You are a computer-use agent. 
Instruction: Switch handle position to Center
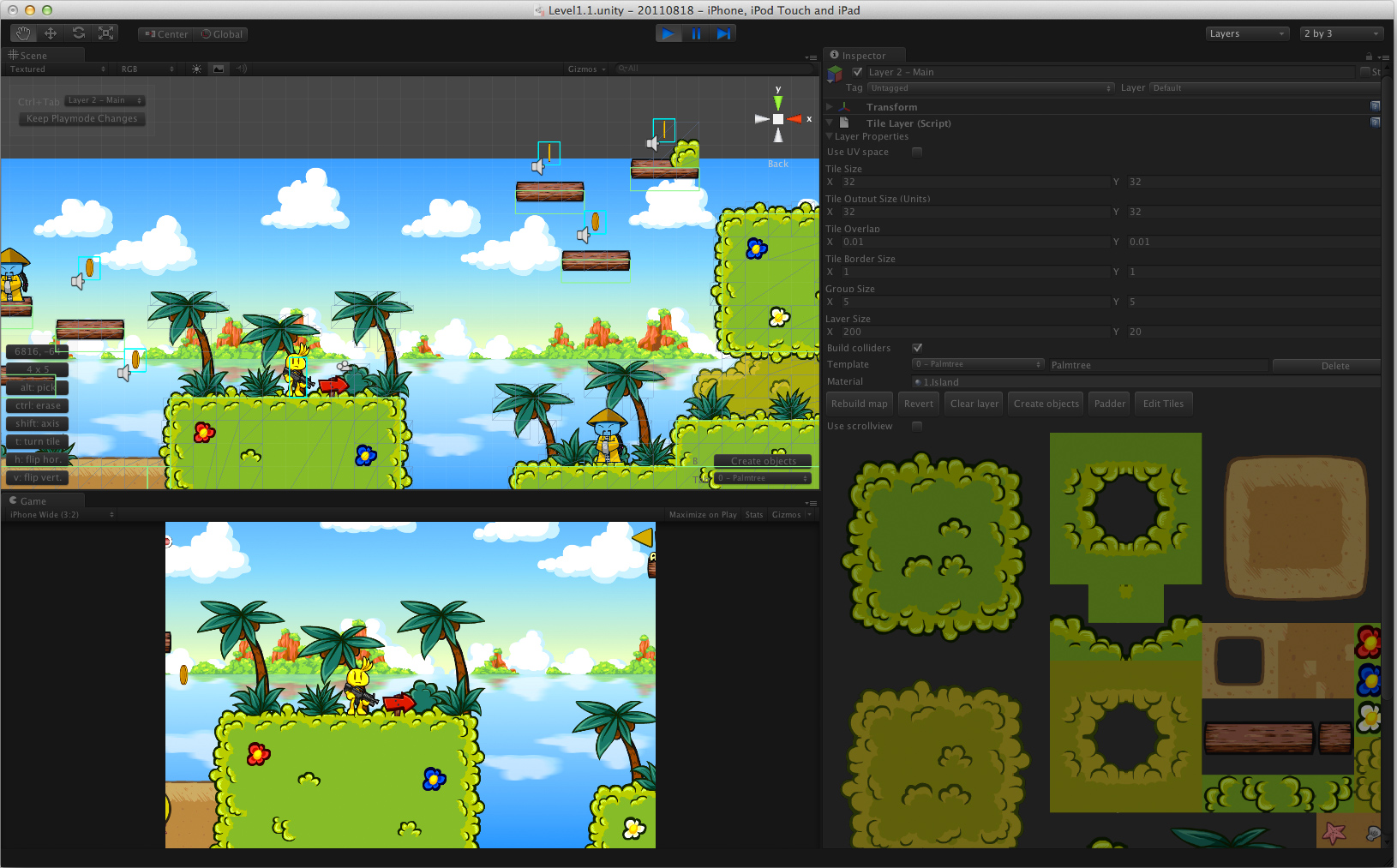coord(165,34)
